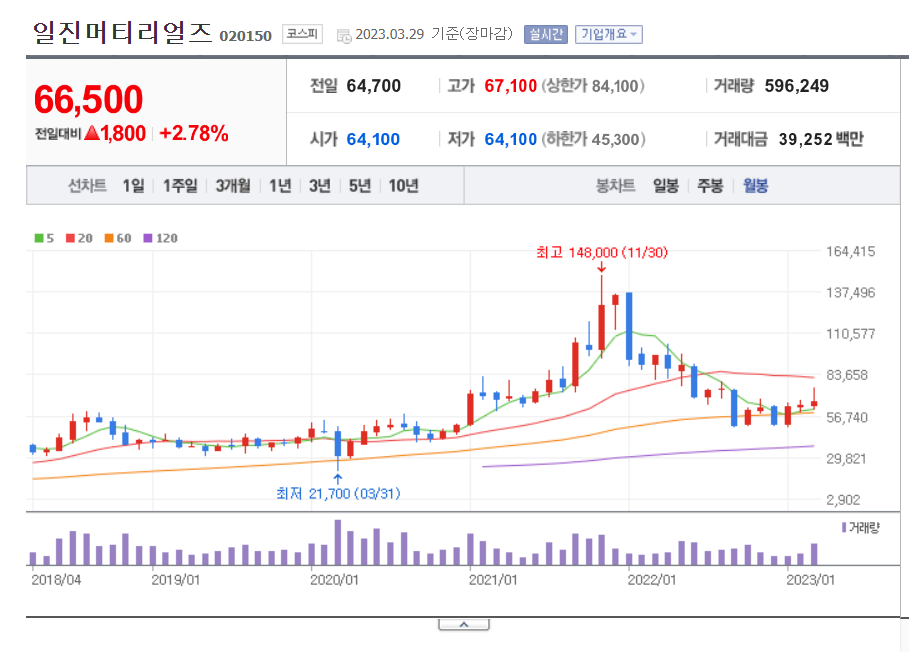The image size is (909, 652).
Task: Click the 시가 value 64,100
Action: click(373, 139)
